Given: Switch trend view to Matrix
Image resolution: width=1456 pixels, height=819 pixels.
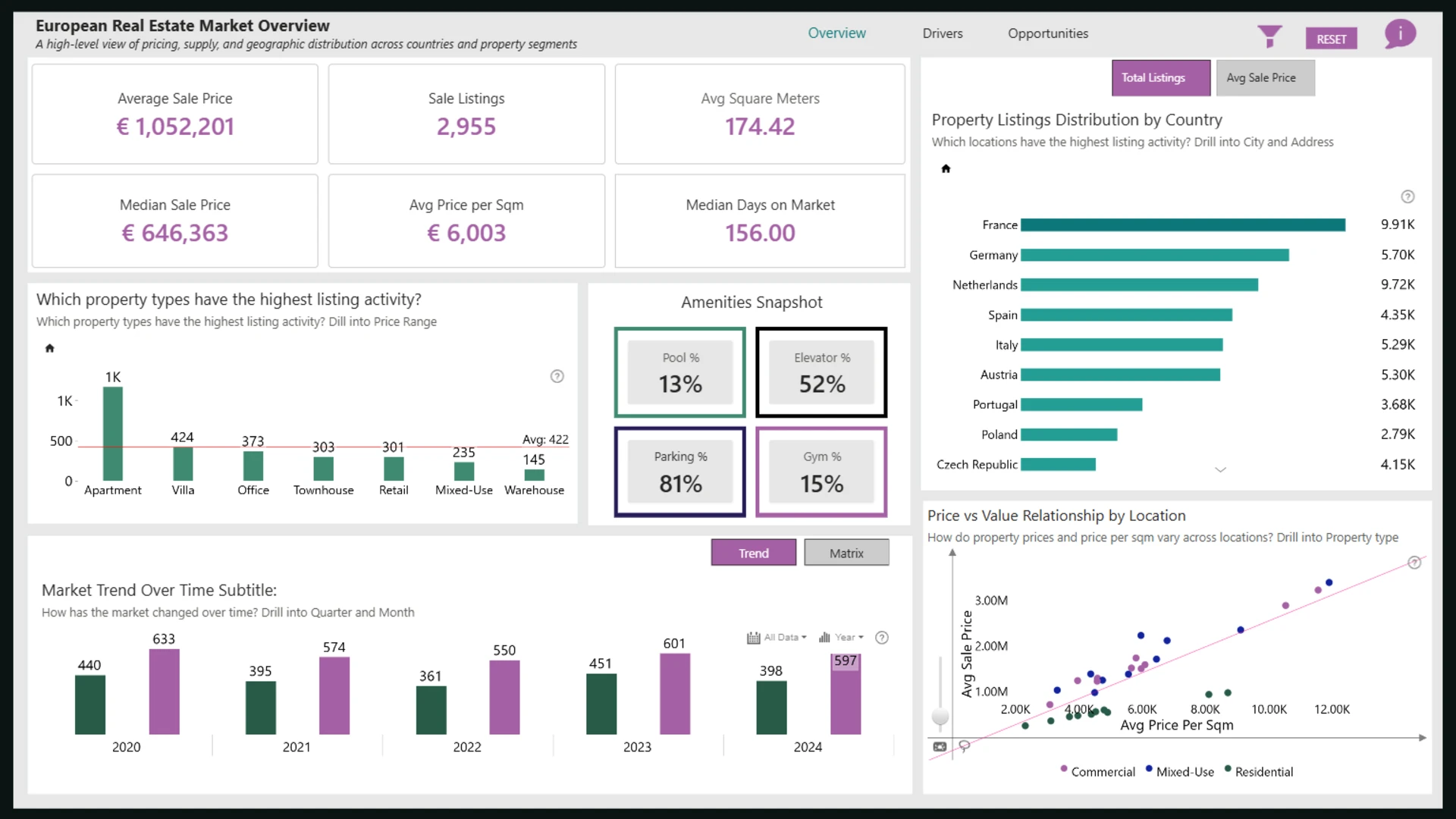Looking at the screenshot, I should pyautogui.click(x=846, y=553).
